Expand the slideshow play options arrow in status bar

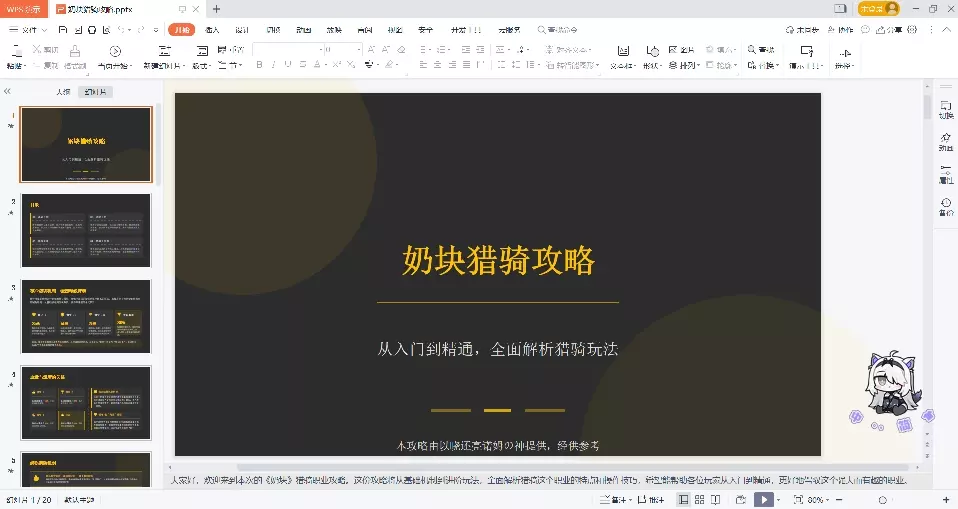click(778, 500)
